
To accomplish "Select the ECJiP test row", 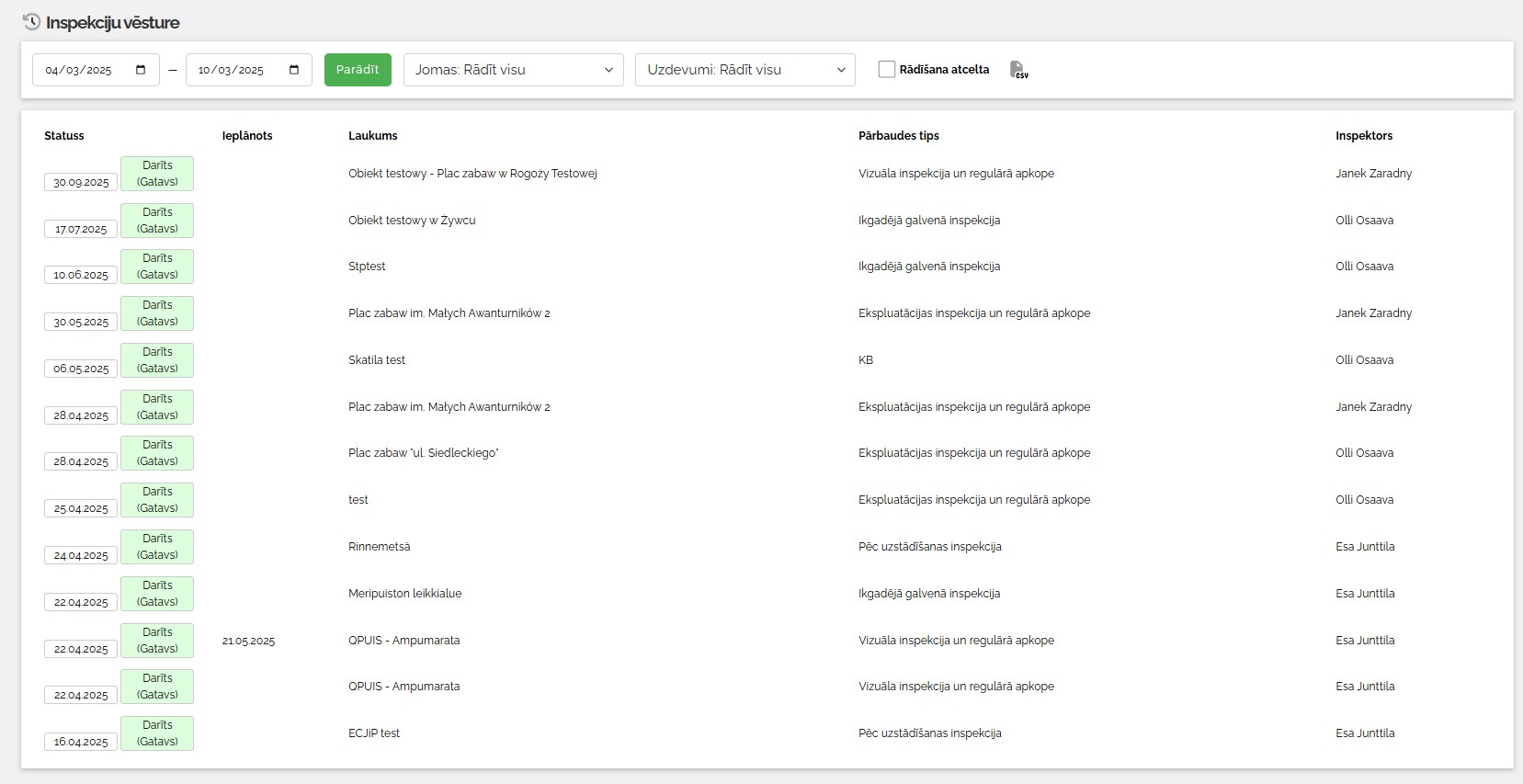I will [374, 733].
